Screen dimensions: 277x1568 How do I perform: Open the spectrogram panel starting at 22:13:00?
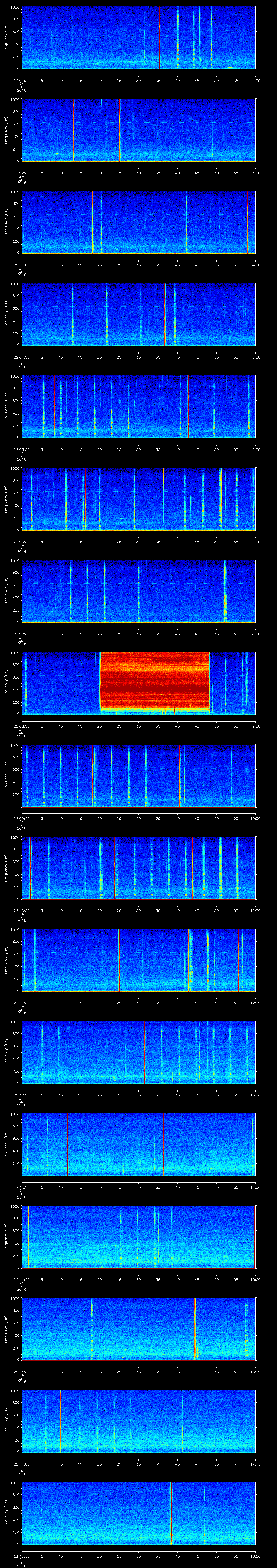pos(139,1145)
